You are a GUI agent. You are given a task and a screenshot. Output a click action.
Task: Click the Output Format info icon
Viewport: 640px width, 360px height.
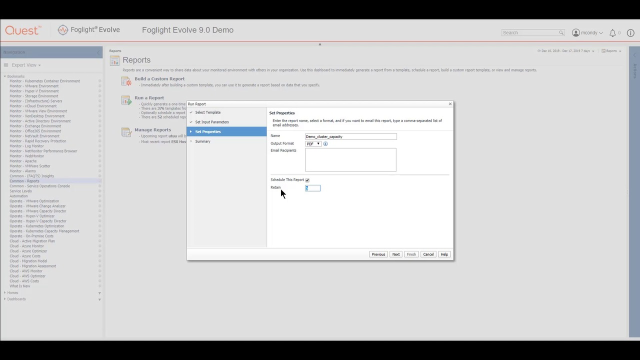pos(325,144)
